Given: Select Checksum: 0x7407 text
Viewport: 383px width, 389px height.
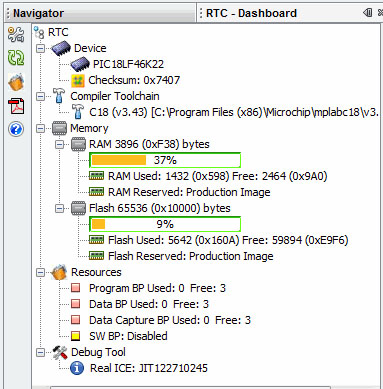Looking at the screenshot, I should pyautogui.click(x=134, y=80).
